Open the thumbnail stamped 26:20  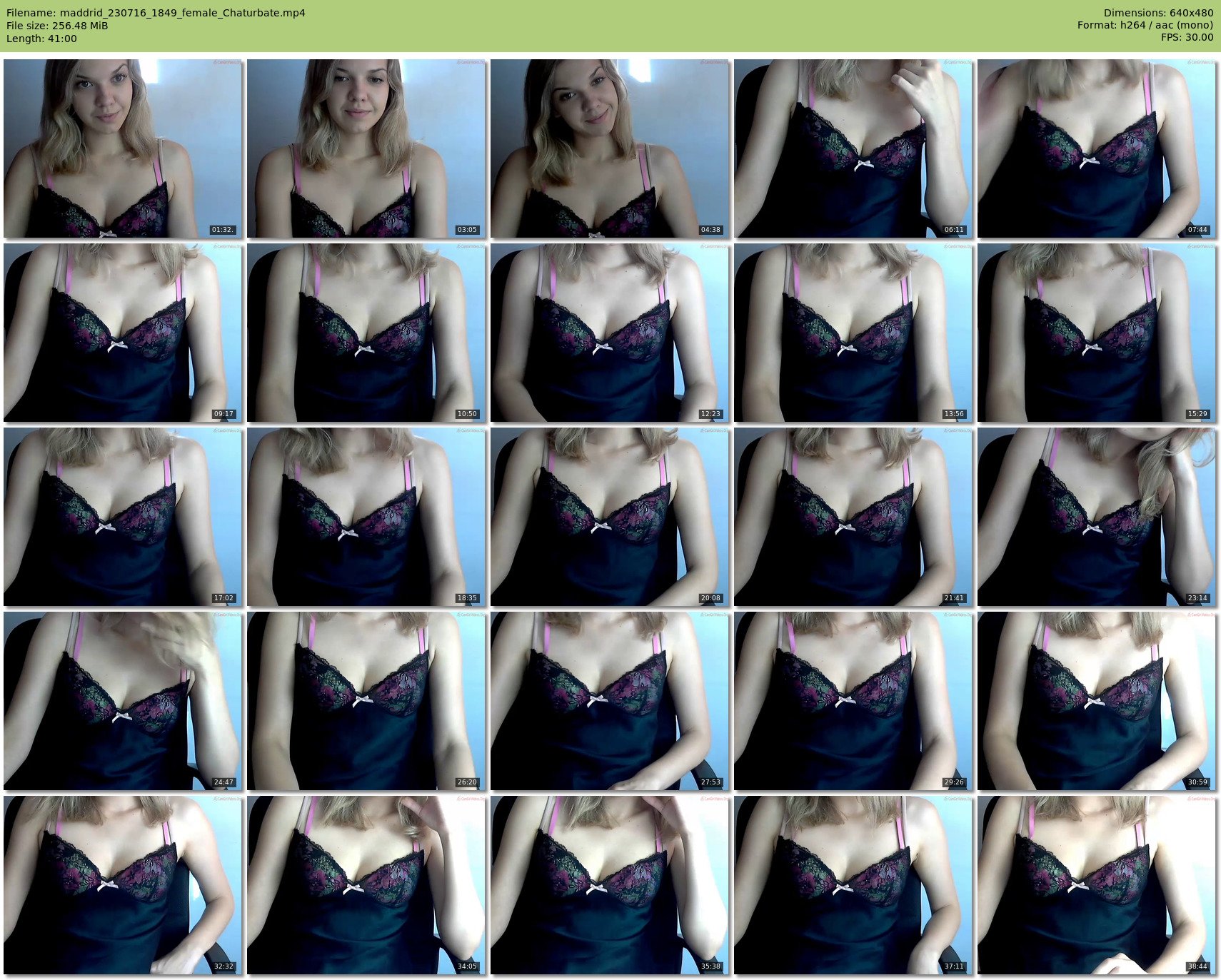click(366, 701)
